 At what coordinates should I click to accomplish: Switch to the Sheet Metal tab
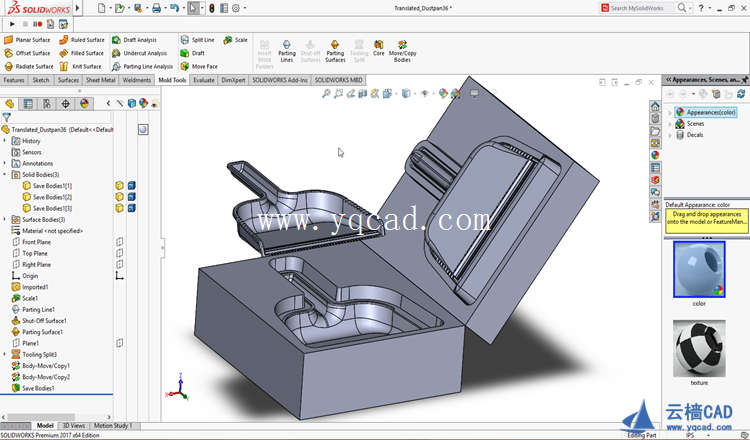[100, 80]
